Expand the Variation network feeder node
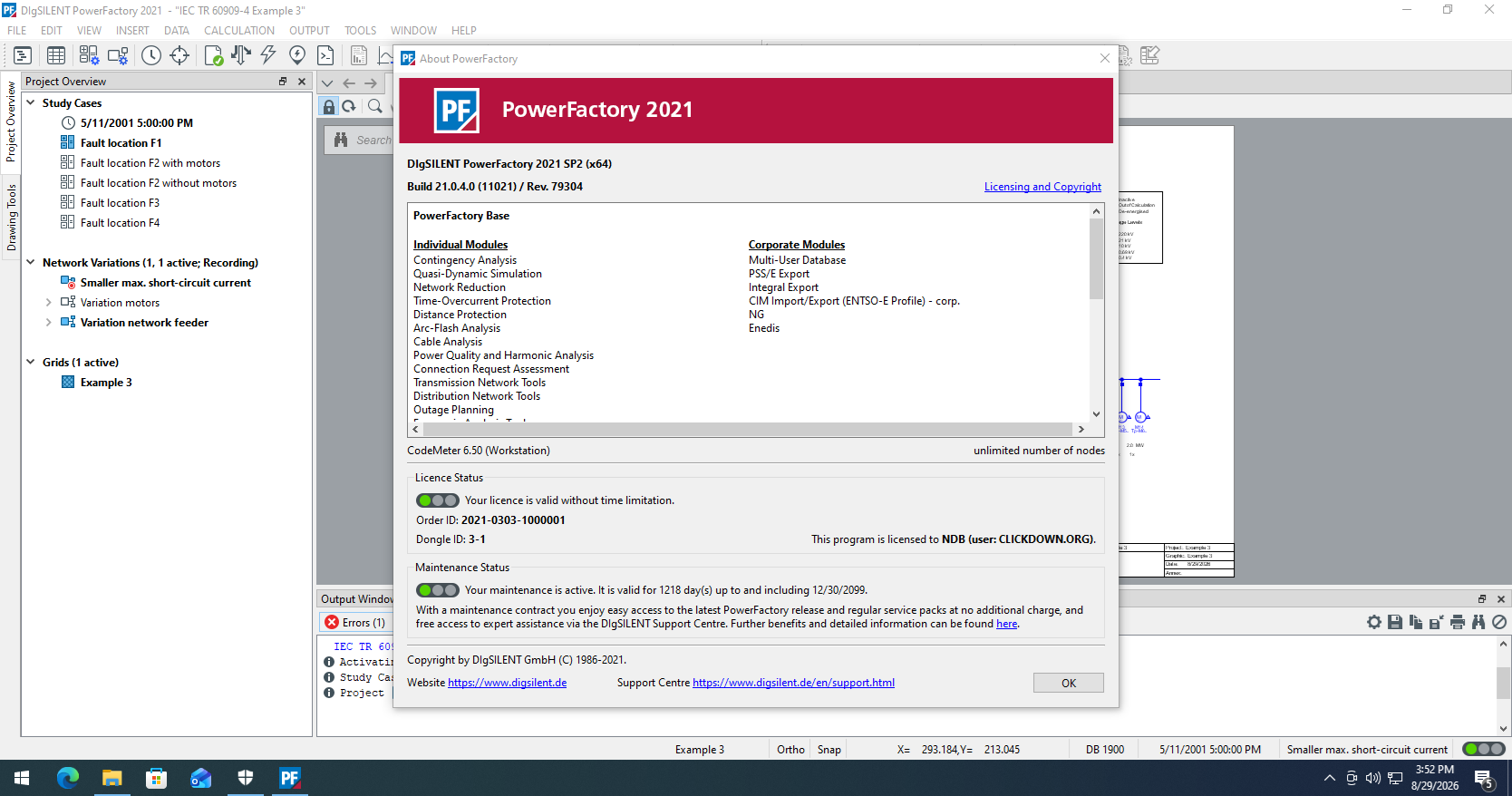This screenshot has width=1512, height=796. coord(48,322)
